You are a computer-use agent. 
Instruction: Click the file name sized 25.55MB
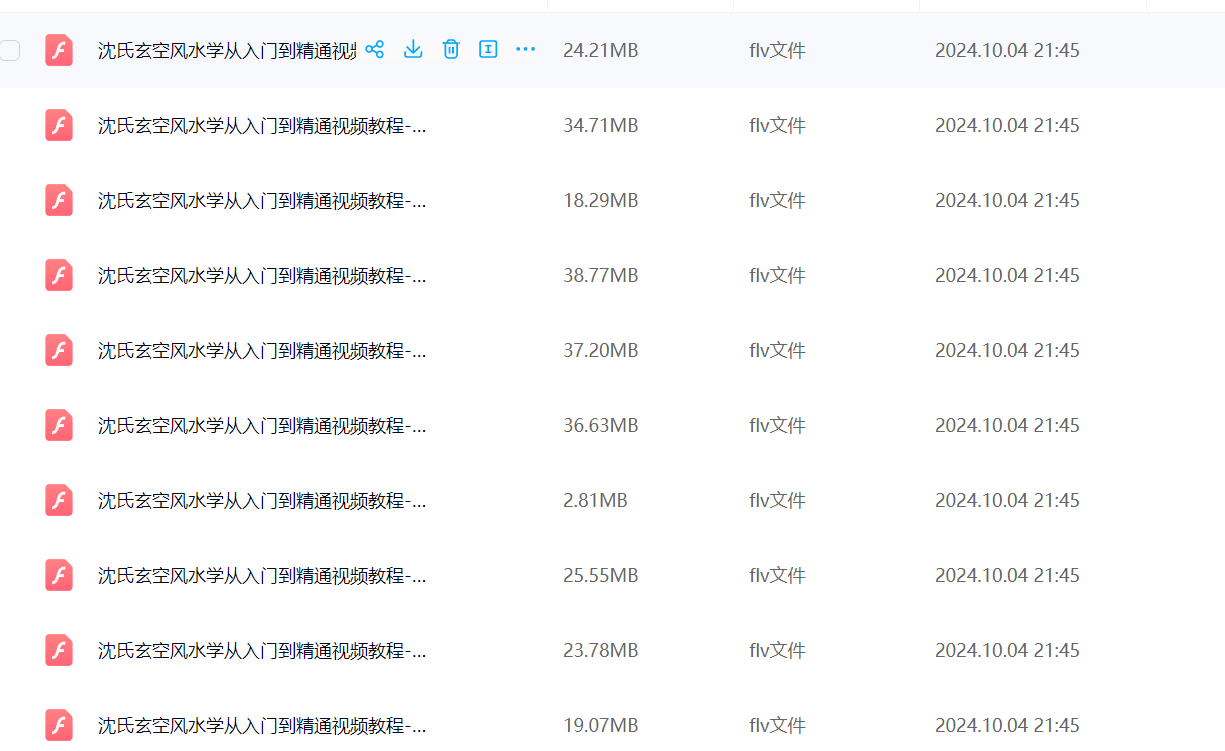(x=261, y=575)
